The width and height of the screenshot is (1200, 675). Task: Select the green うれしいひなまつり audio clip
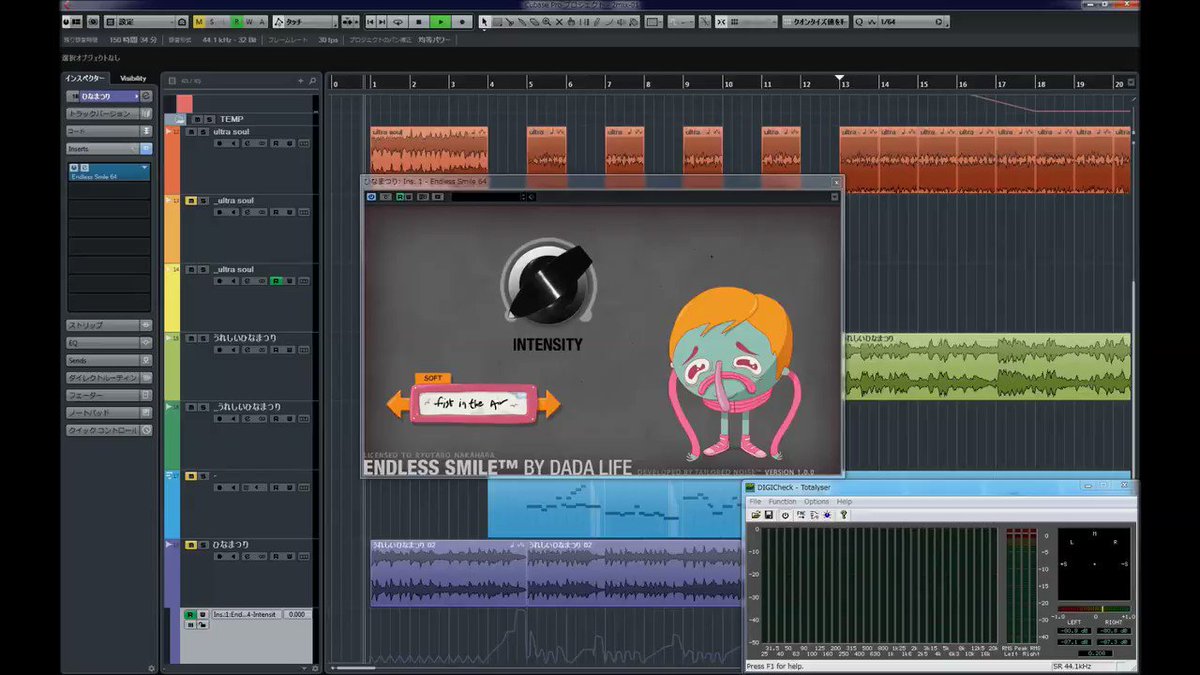click(x=987, y=366)
